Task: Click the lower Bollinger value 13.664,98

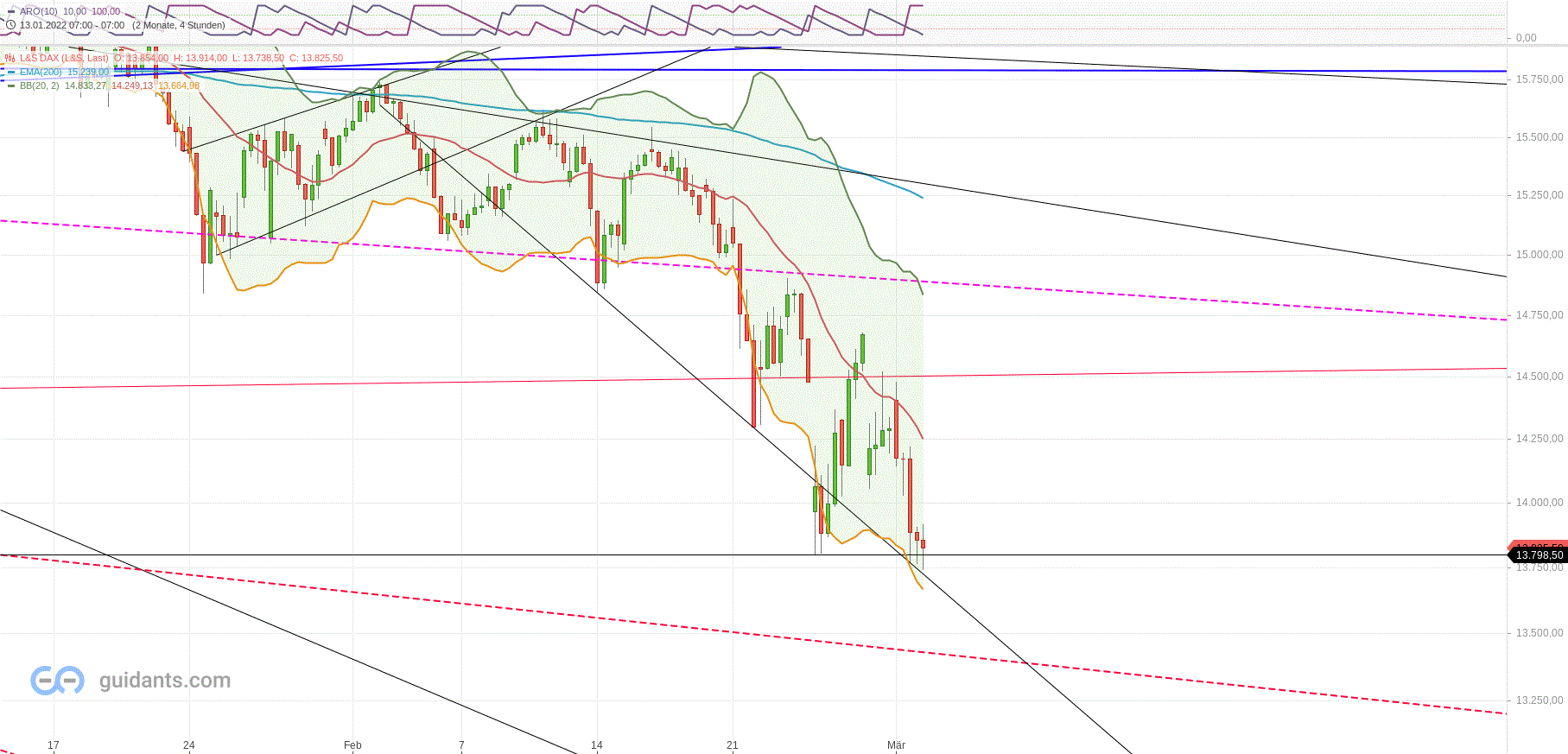Action: pyautogui.click(x=179, y=86)
